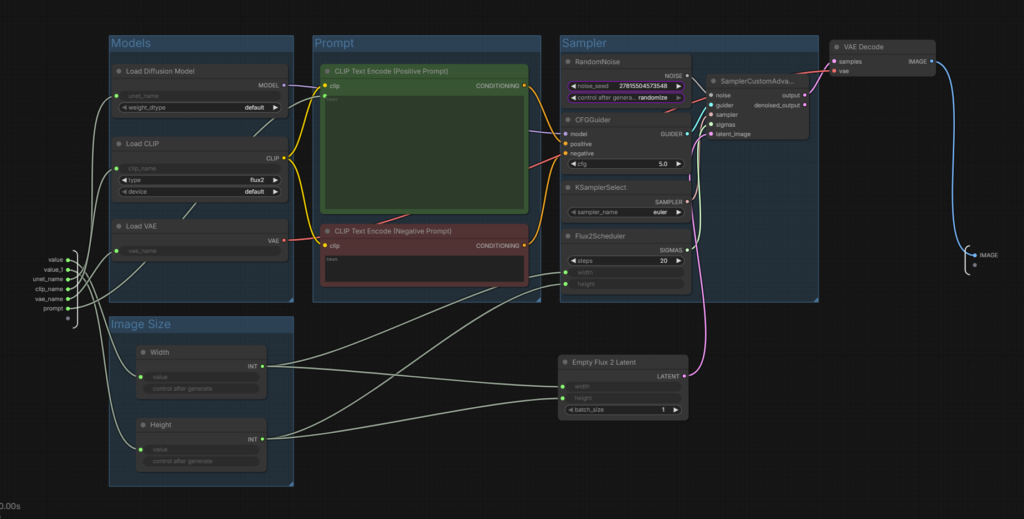Toggle collapse on the Width node
The height and width of the screenshot is (519, 1024).
144,352
